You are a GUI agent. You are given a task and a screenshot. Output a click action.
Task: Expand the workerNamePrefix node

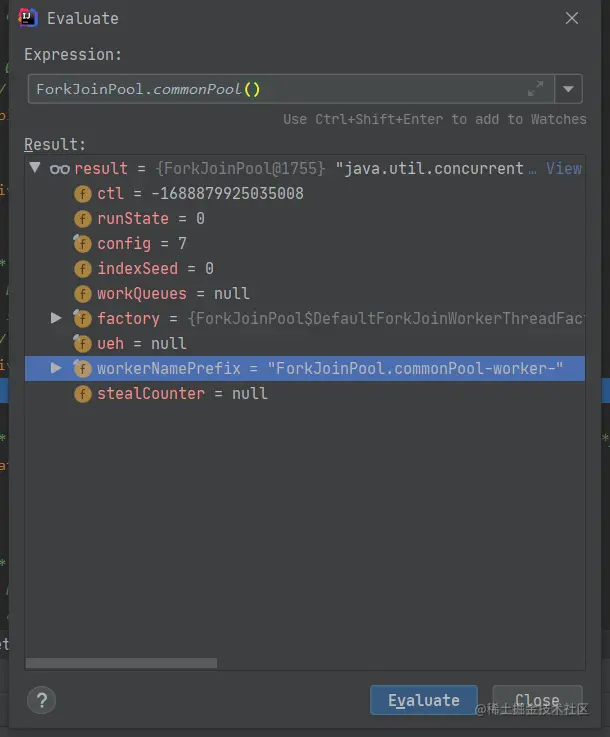coord(56,368)
